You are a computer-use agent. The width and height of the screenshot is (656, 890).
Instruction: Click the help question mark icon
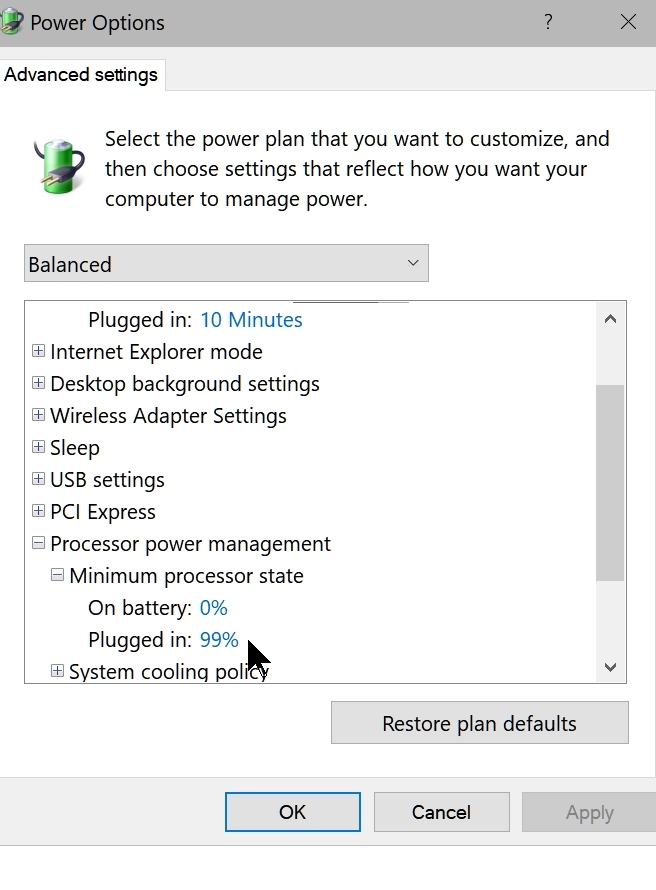pos(548,22)
